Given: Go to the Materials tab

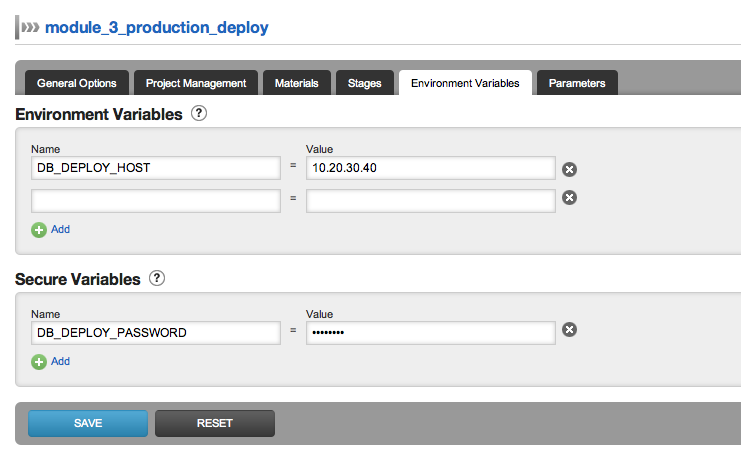Looking at the screenshot, I should (x=297, y=83).
